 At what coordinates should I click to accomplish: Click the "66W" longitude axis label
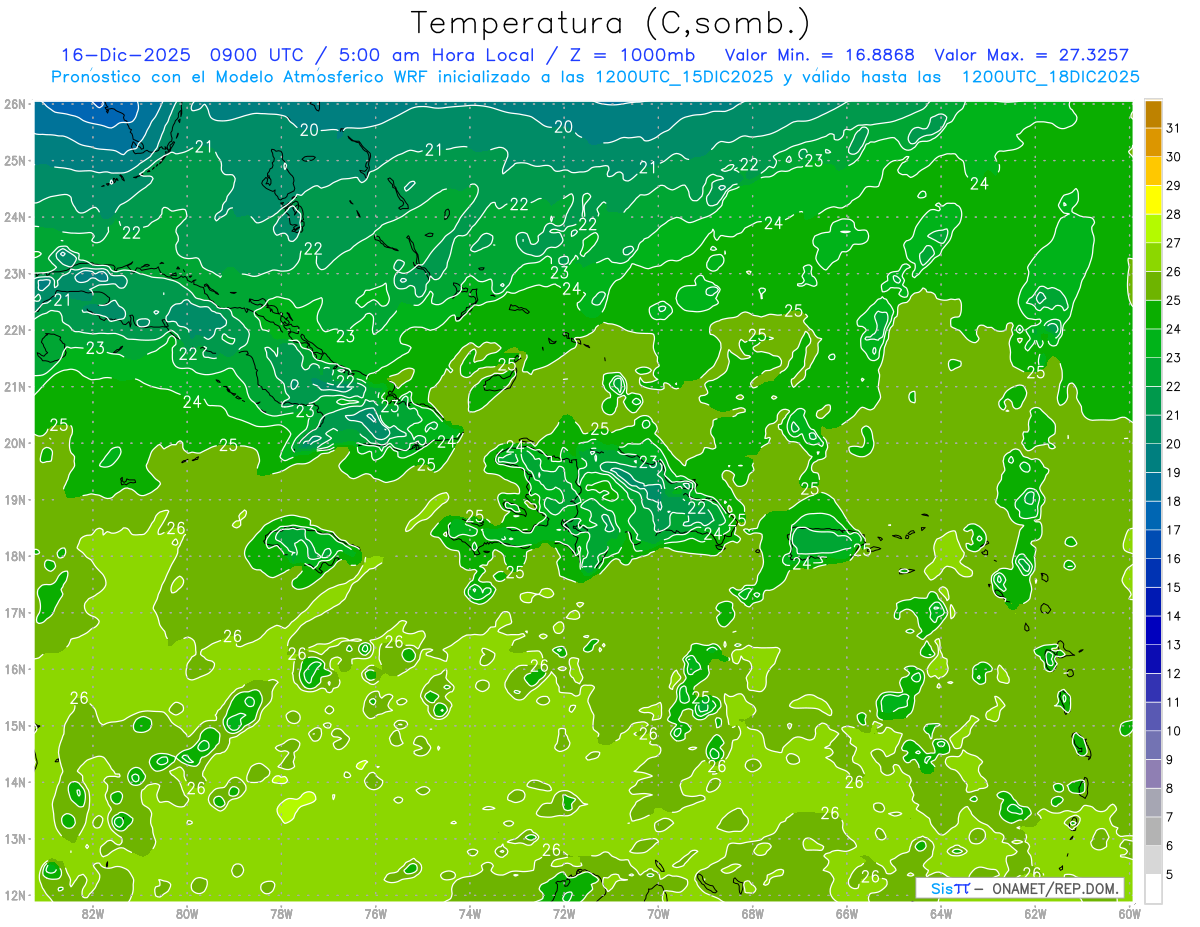847,913
